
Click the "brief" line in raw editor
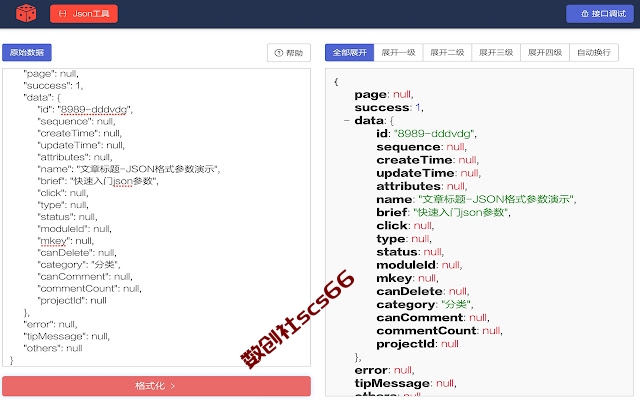[98, 181]
